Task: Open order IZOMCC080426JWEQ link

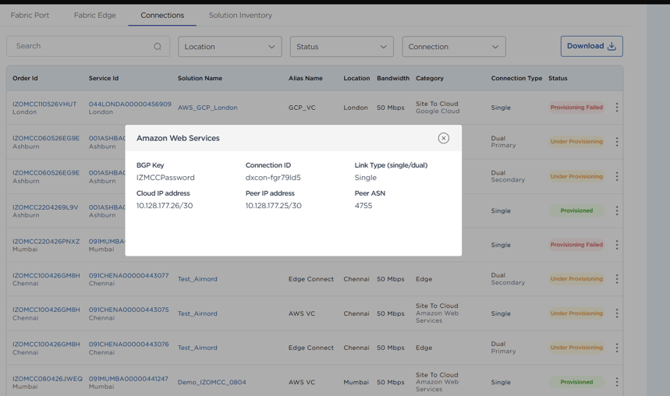Action: (x=47, y=378)
